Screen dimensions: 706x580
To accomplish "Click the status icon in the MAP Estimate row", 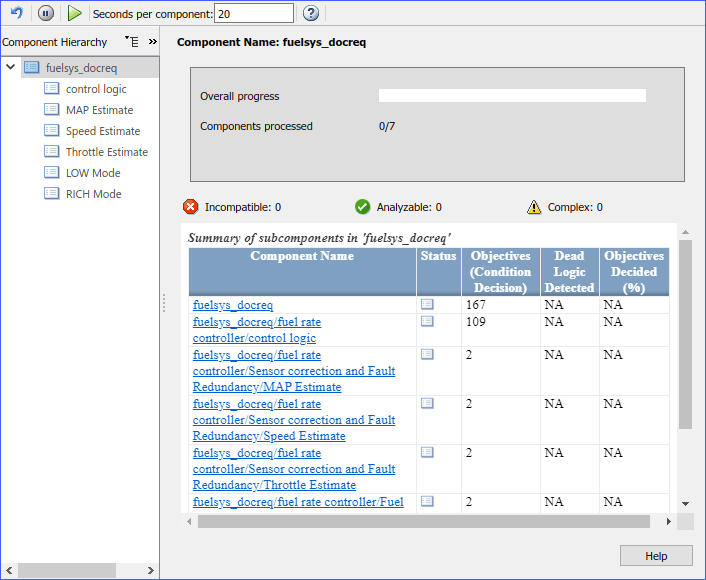I will point(427,354).
